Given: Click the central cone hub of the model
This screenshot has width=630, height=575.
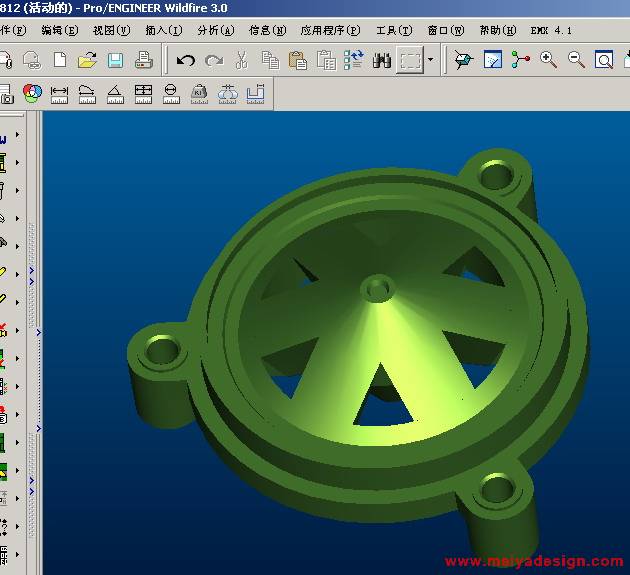Looking at the screenshot, I should click(x=377, y=288).
